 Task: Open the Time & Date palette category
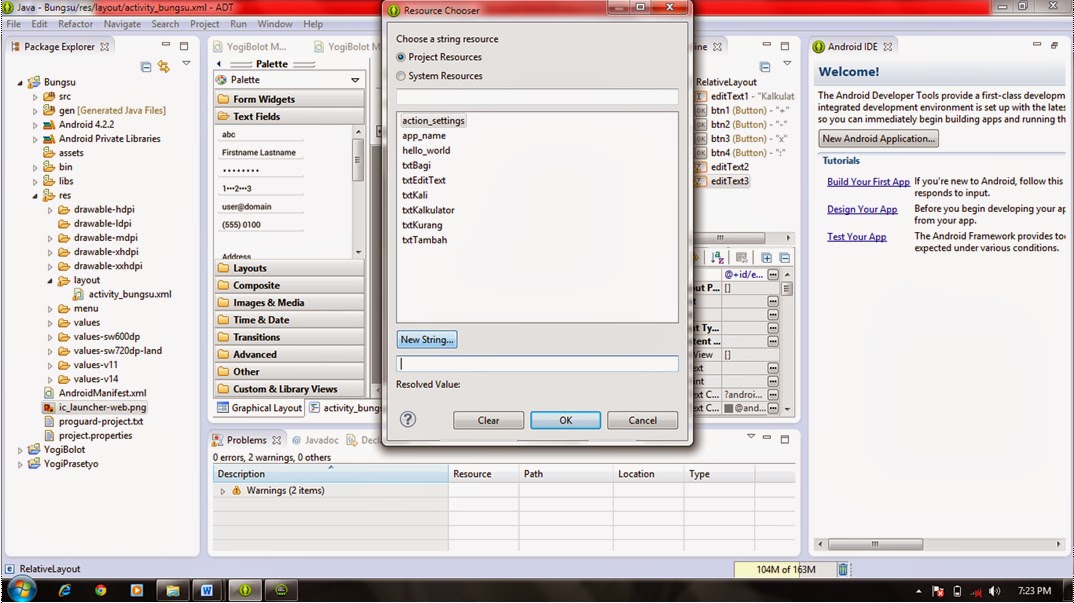[289, 319]
